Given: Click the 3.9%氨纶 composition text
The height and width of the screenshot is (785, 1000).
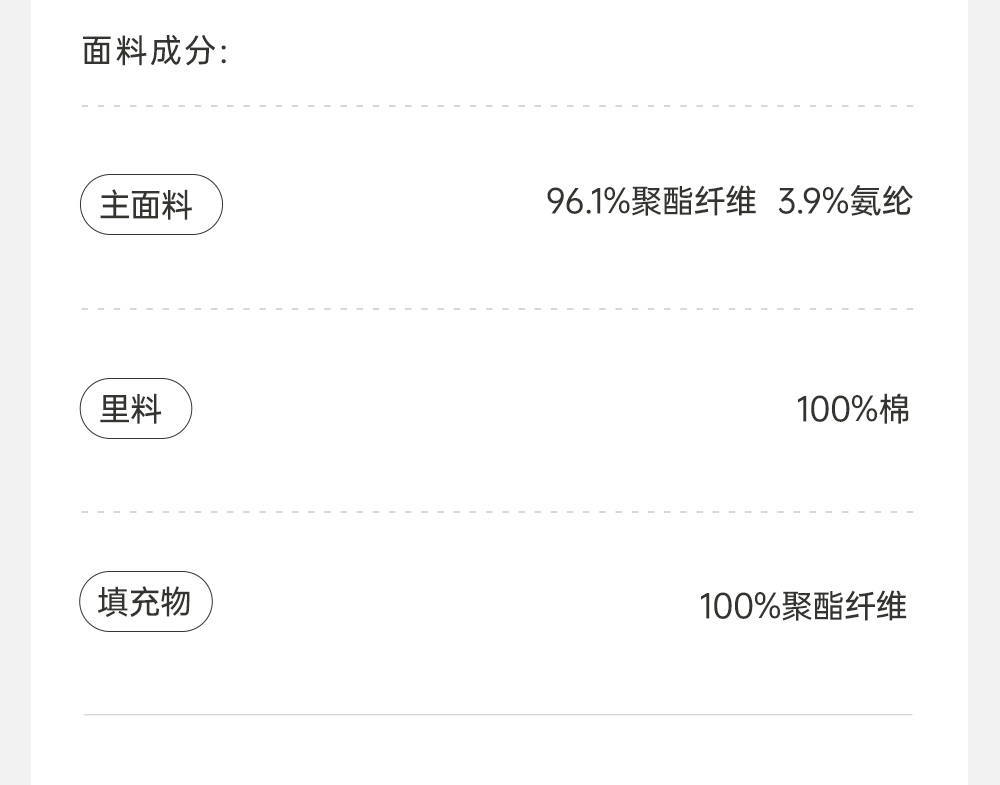Looking at the screenshot, I should click(x=845, y=202).
